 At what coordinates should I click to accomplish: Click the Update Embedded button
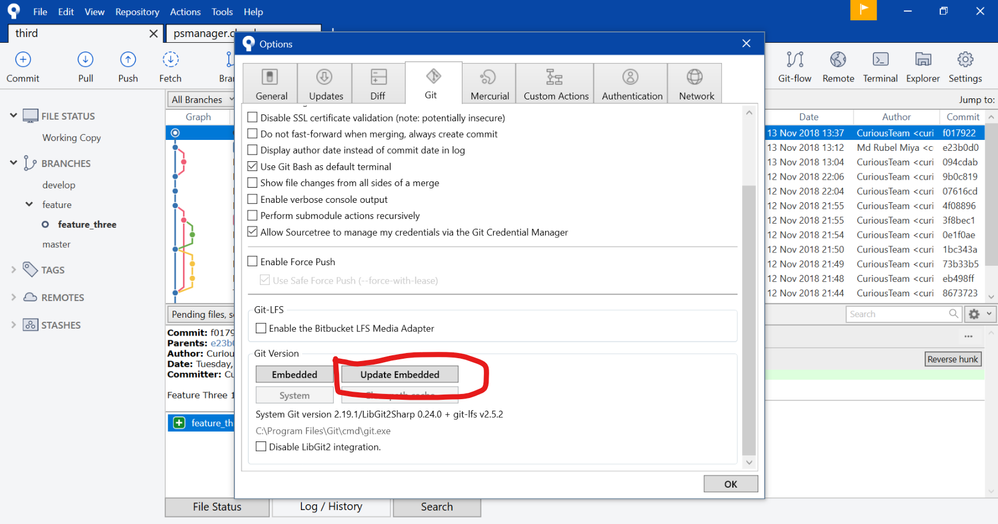pos(400,374)
